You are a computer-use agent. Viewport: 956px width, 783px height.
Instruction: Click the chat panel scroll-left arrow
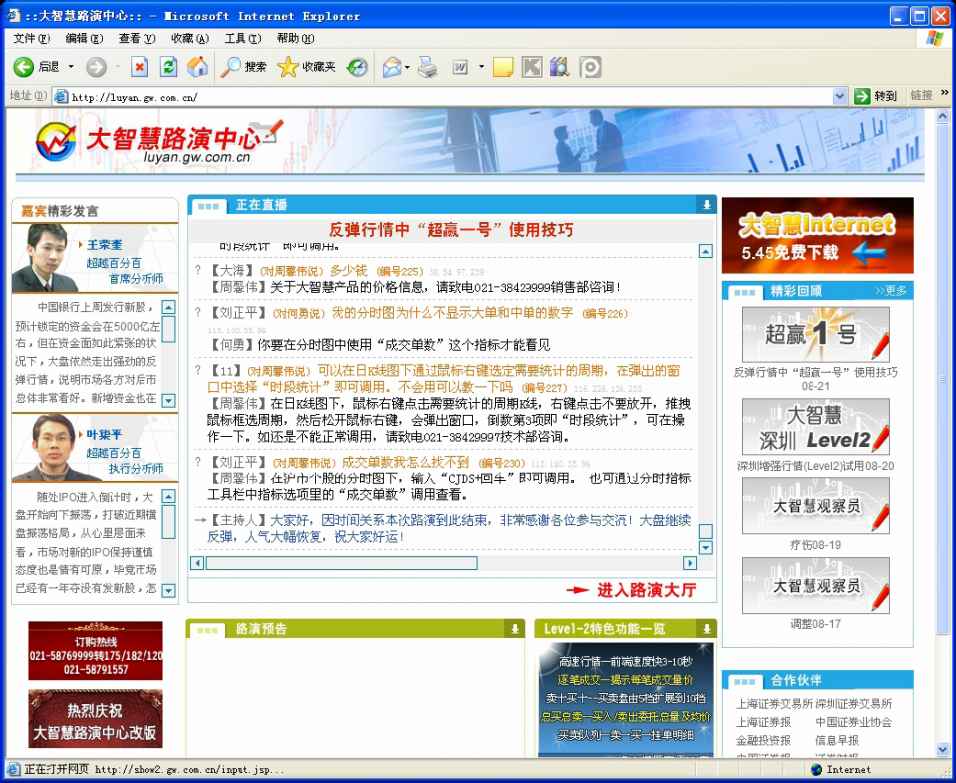[x=197, y=563]
